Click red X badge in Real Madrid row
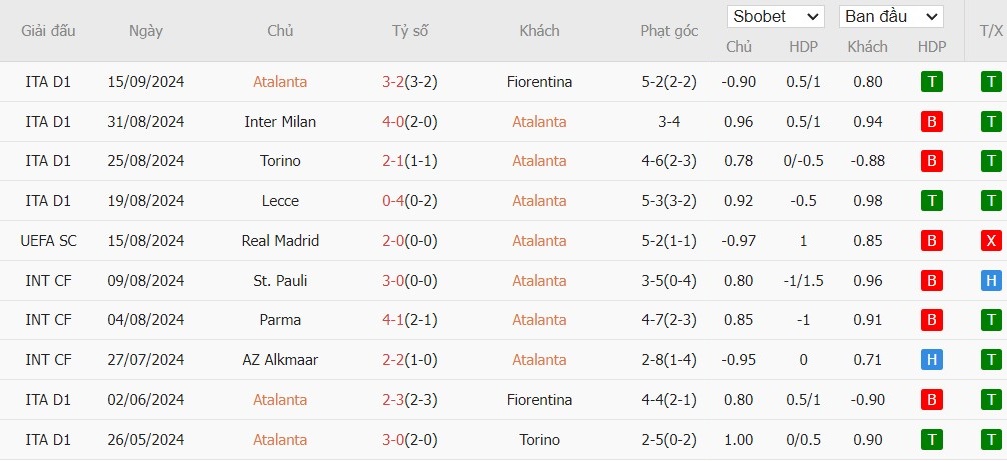Image resolution: width=1007 pixels, height=461 pixels. click(991, 241)
